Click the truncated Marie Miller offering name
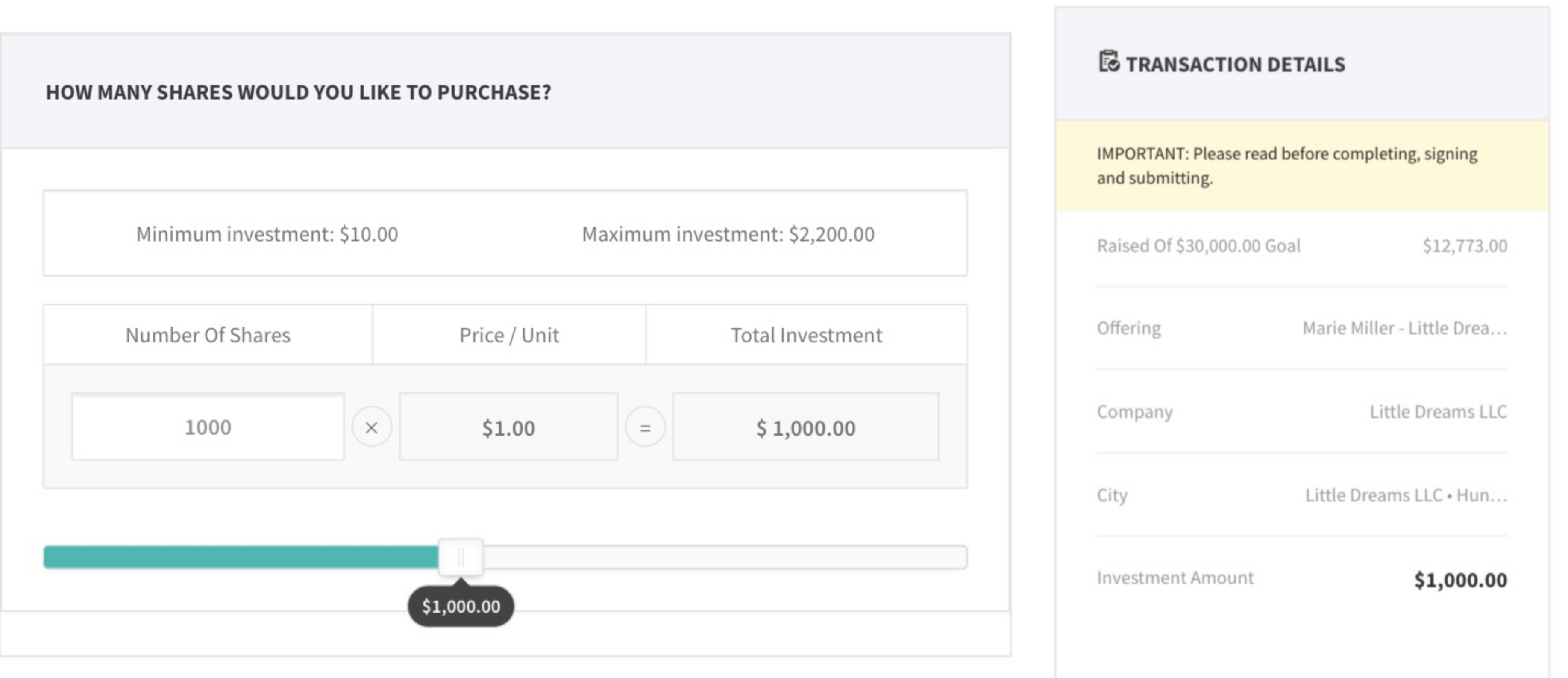The image size is (1568, 678). pos(1404,328)
